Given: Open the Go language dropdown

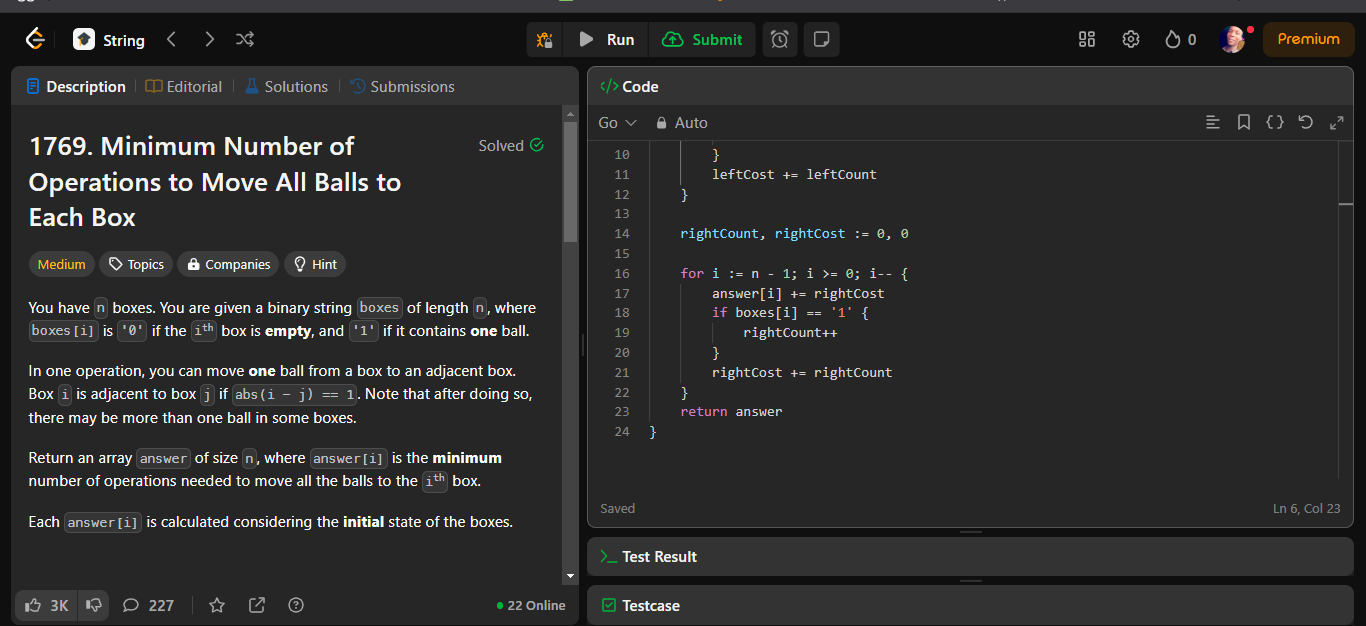Looking at the screenshot, I should click(x=617, y=123).
